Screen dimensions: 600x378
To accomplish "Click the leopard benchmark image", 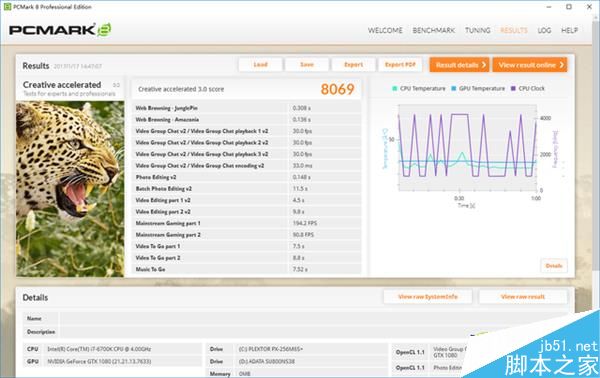I will pos(70,189).
